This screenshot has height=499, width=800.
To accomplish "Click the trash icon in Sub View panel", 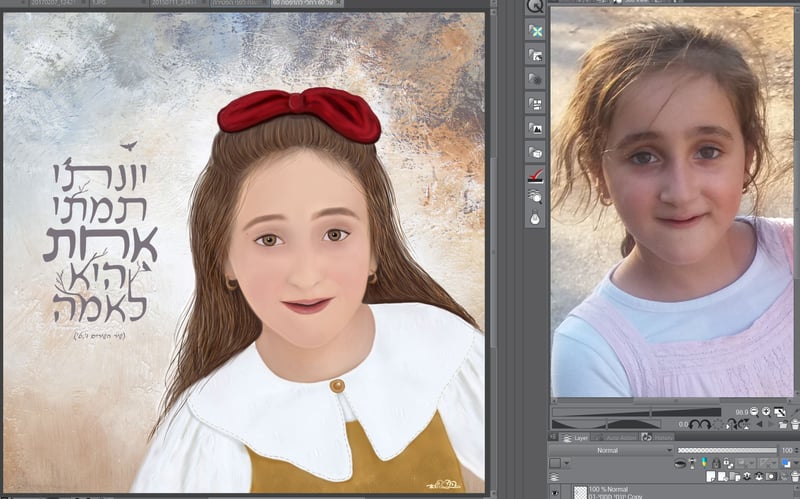I will [793, 424].
